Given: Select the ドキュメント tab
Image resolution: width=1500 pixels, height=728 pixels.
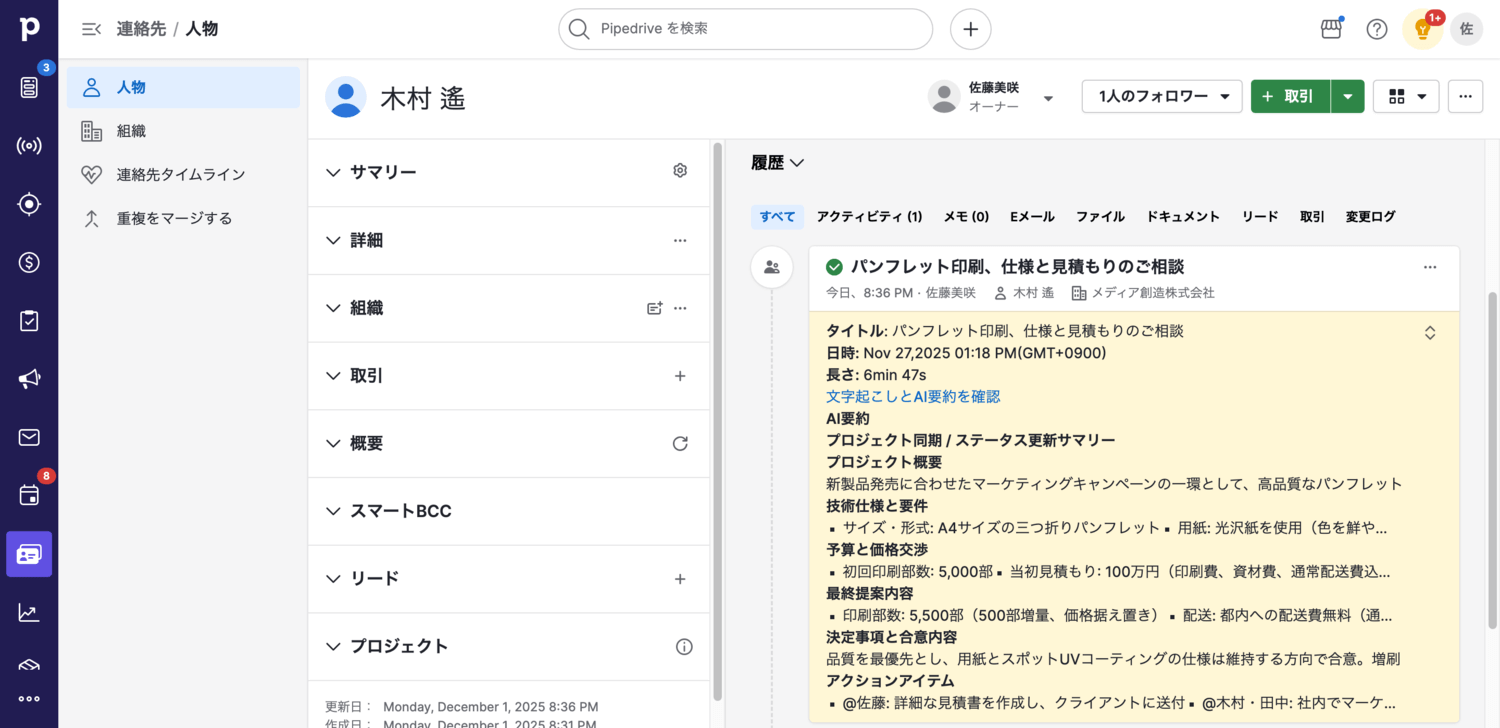Looking at the screenshot, I should 1183,216.
